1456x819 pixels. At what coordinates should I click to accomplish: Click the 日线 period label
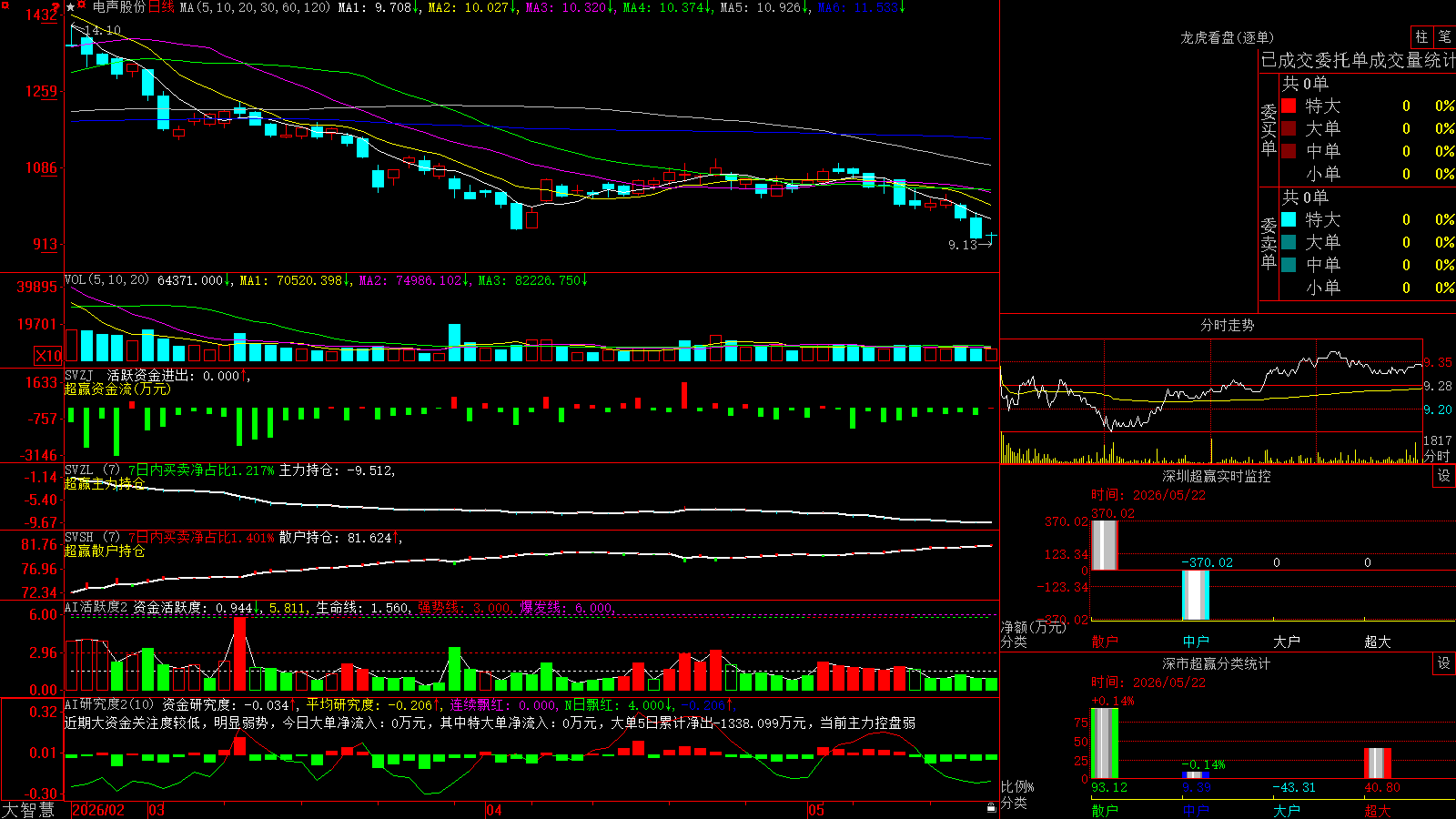161,7
